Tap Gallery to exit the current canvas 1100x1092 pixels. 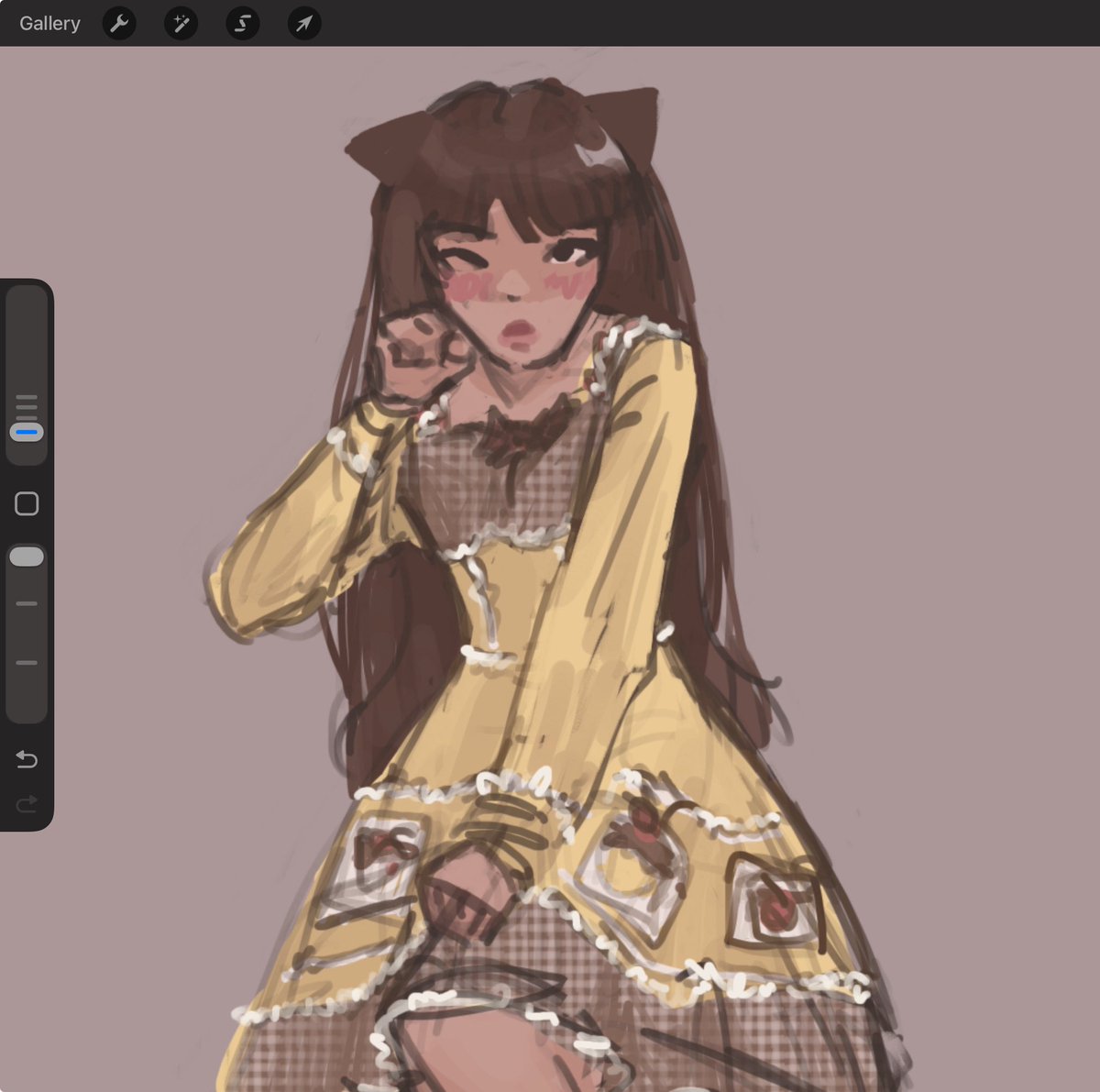pos(49,24)
